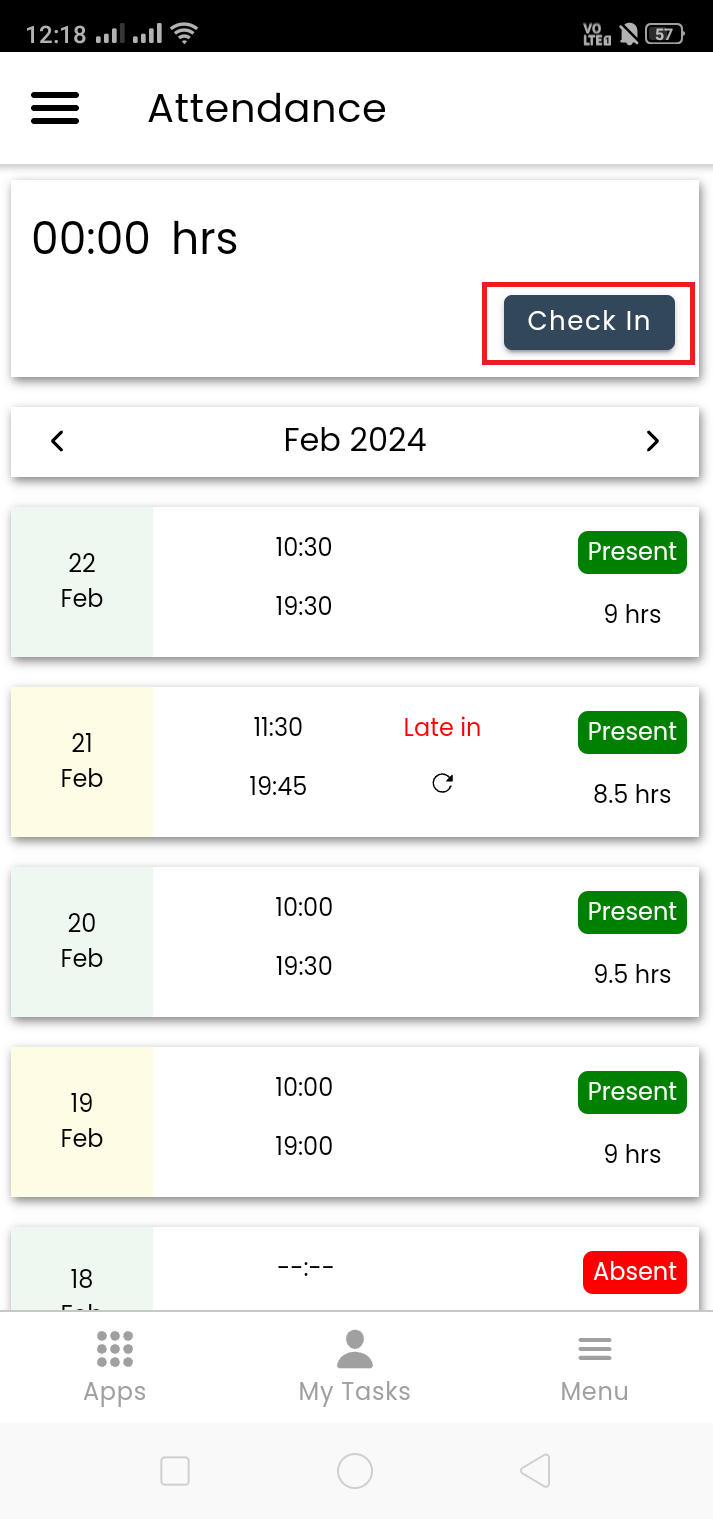
Task: Open the 22 Feb date cell
Action: click(82, 580)
